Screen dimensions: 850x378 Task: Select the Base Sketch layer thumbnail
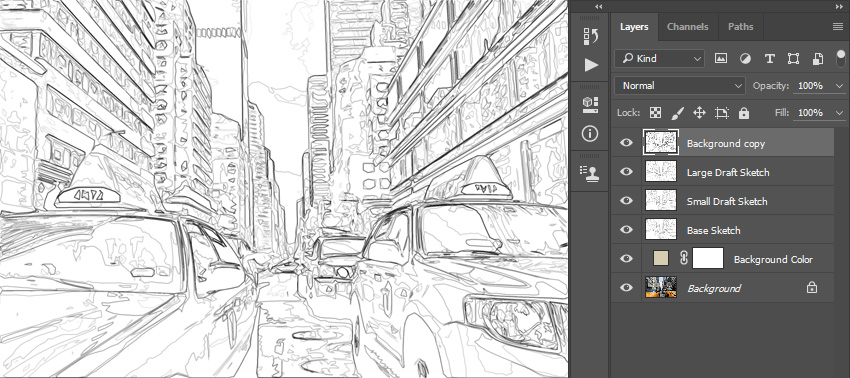click(x=661, y=229)
